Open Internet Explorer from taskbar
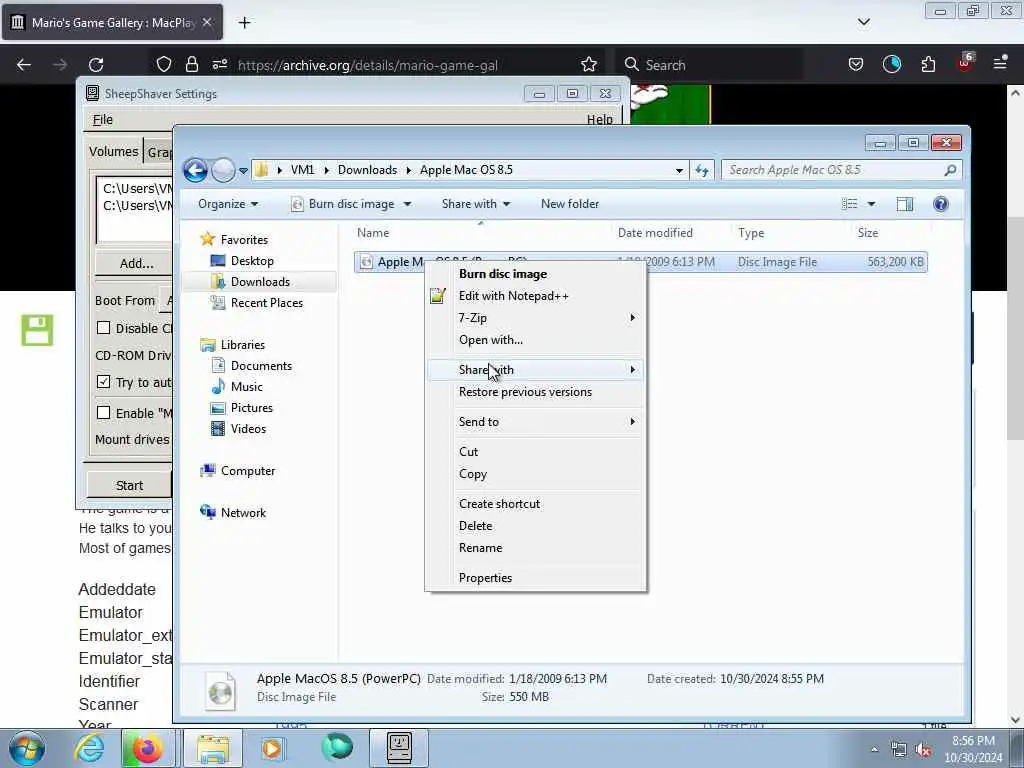This screenshot has width=1024, height=768. point(89,748)
